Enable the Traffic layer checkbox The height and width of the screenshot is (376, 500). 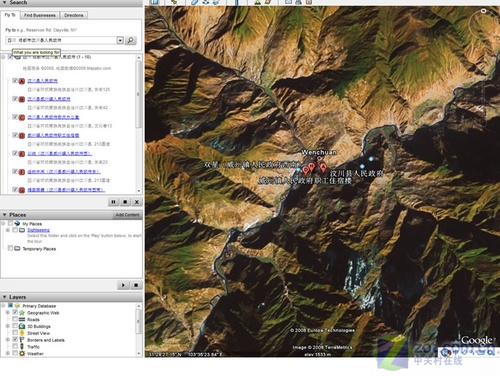click(x=15, y=346)
